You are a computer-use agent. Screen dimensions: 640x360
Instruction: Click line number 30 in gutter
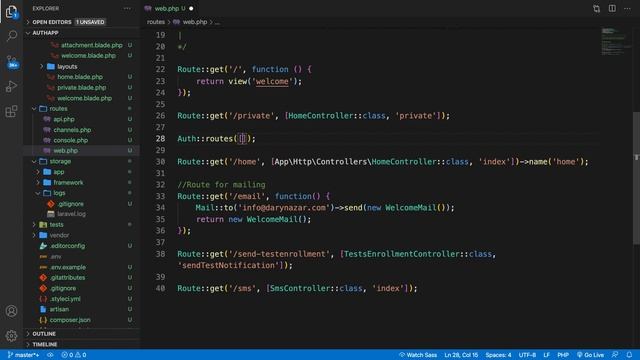coord(160,162)
